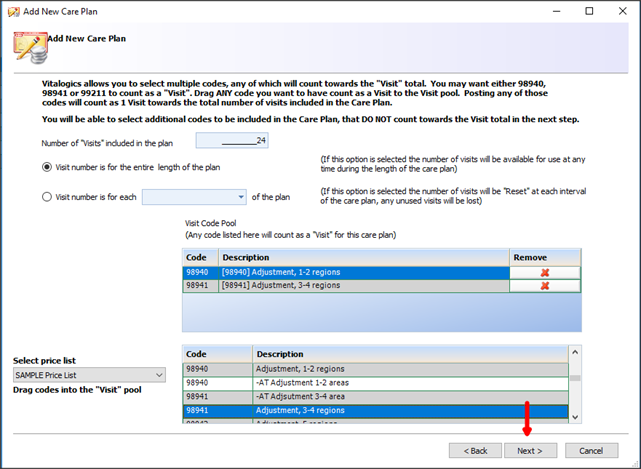Viewport: 641px width, 469px height.
Task: Click the Code column header in price list
Action: click(x=215, y=354)
